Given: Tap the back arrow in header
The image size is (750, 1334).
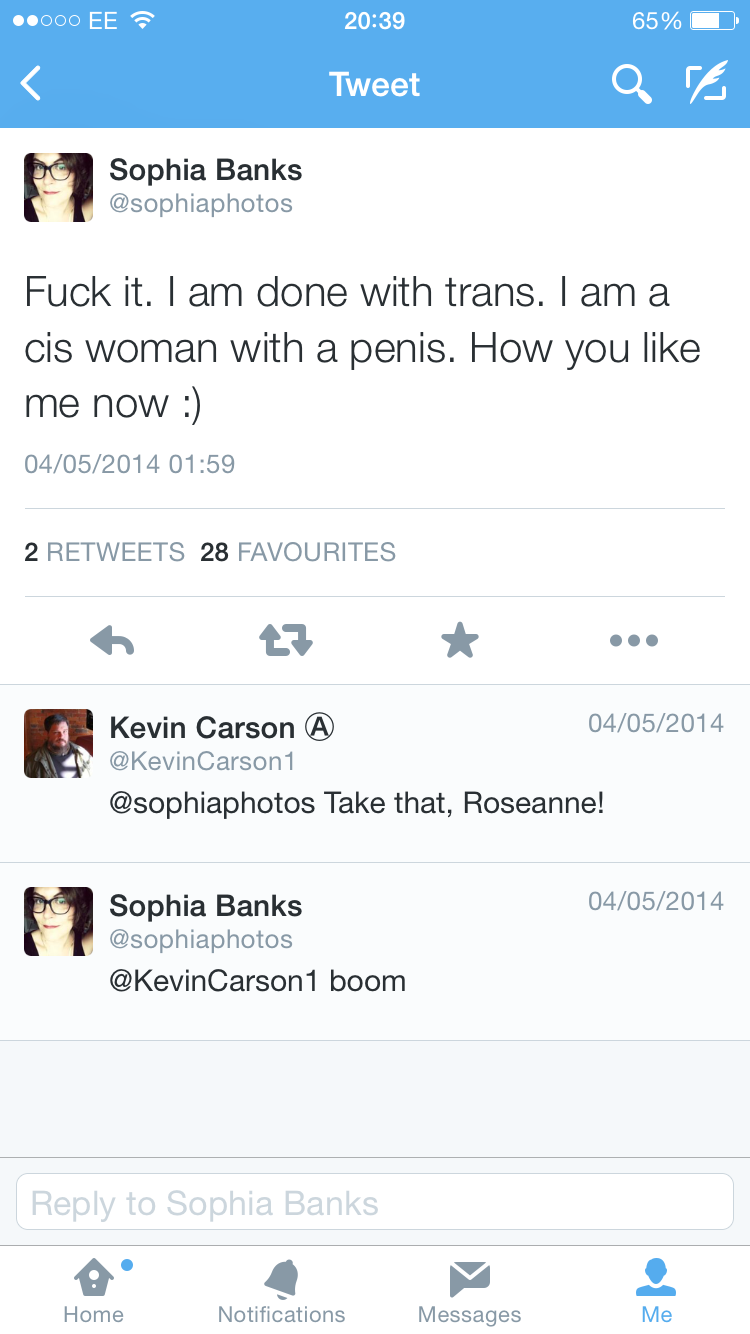Looking at the screenshot, I should coord(32,84).
